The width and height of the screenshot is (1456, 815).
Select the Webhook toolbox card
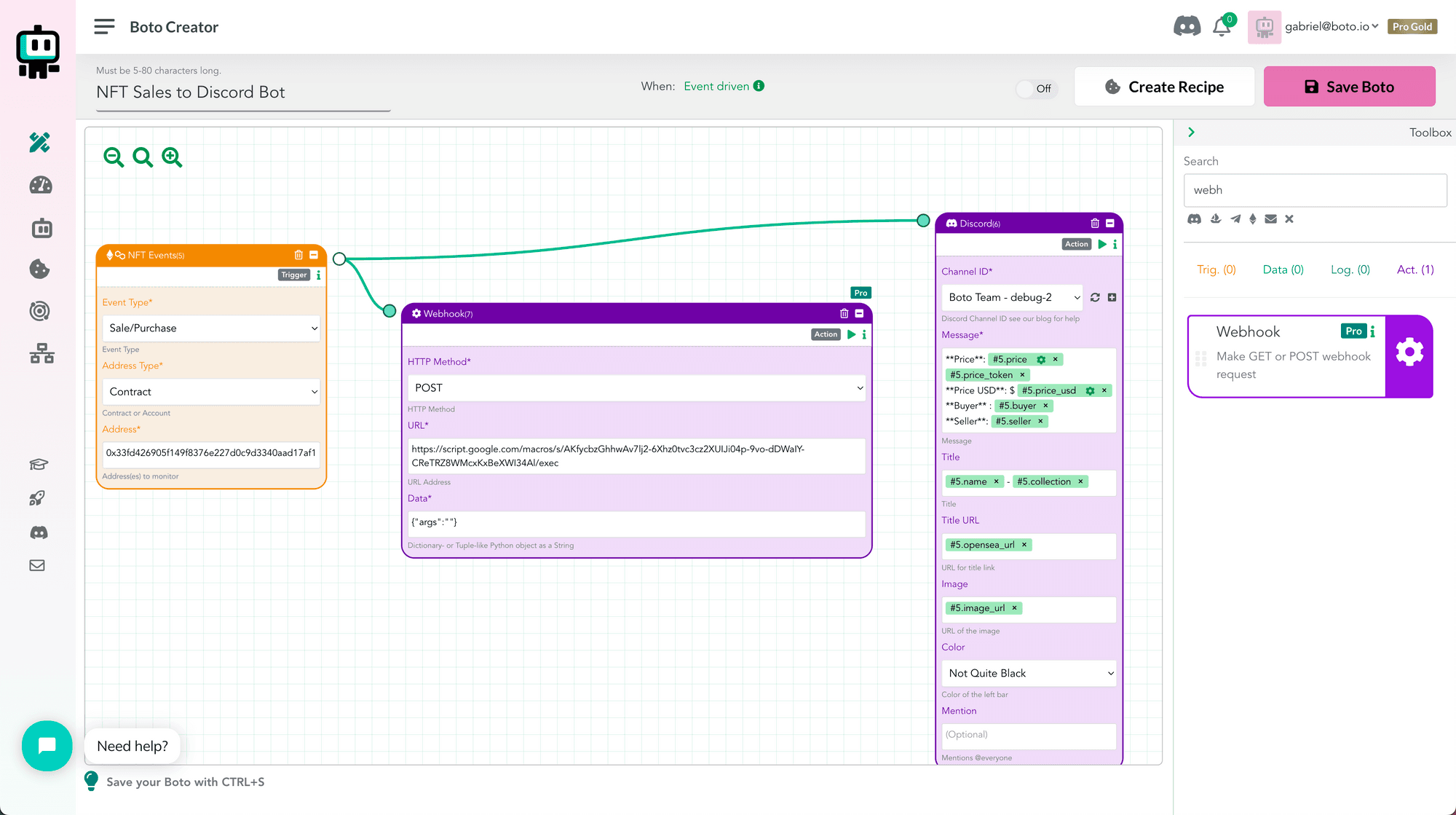click(1310, 356)
